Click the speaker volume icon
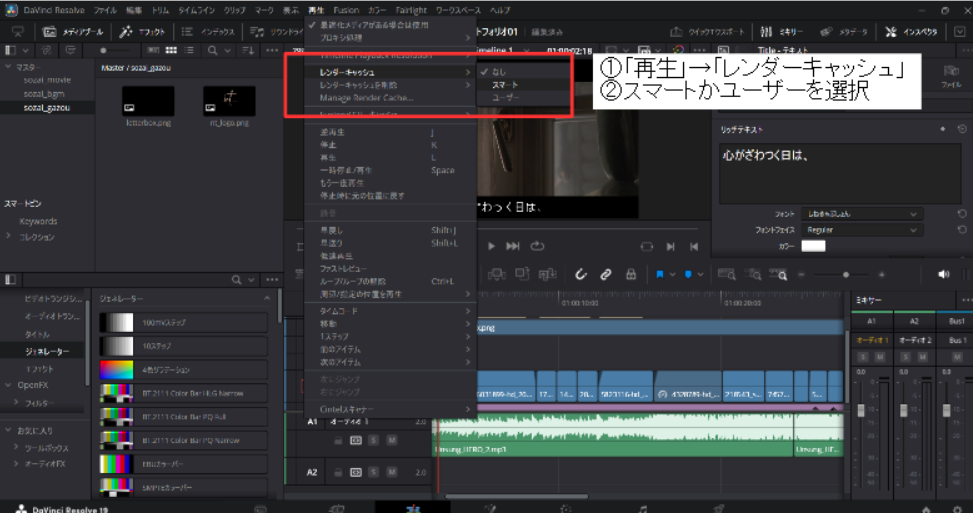The image size is (973, 513). click(943, 274)
